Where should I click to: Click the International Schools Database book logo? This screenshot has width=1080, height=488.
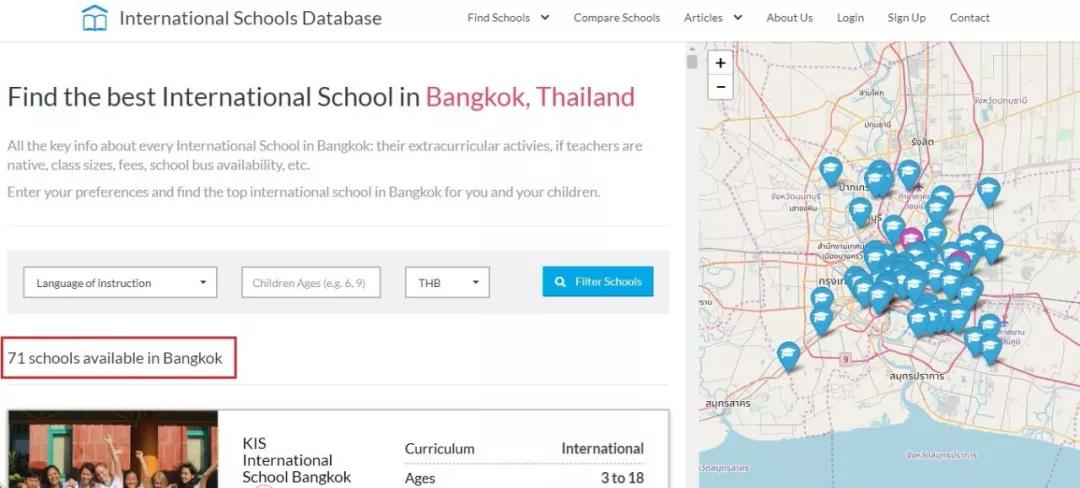click(x=94, y=18)
